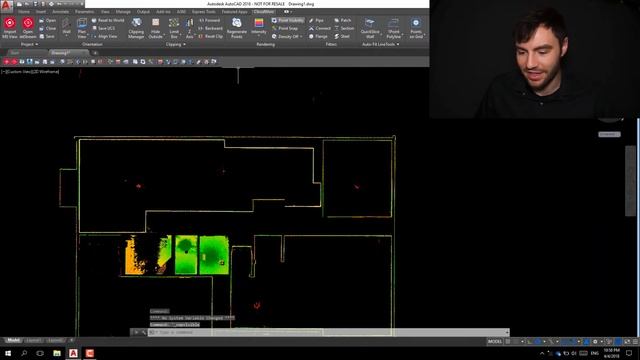This screenshot has height=360, width=640.
Task: Click the viewport view label at top-left
Action: pos(31,72)
